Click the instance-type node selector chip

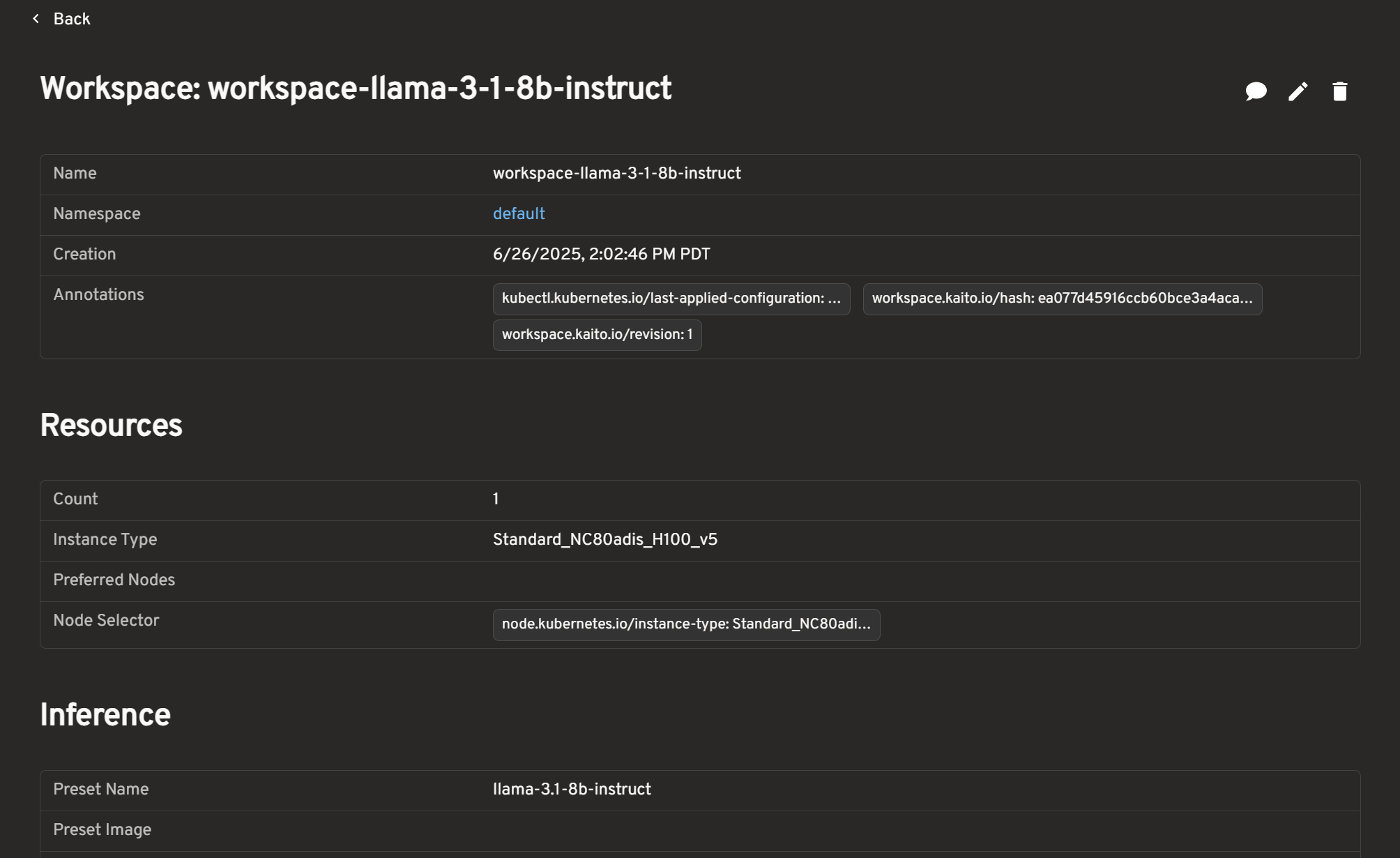tap(686, 624)
